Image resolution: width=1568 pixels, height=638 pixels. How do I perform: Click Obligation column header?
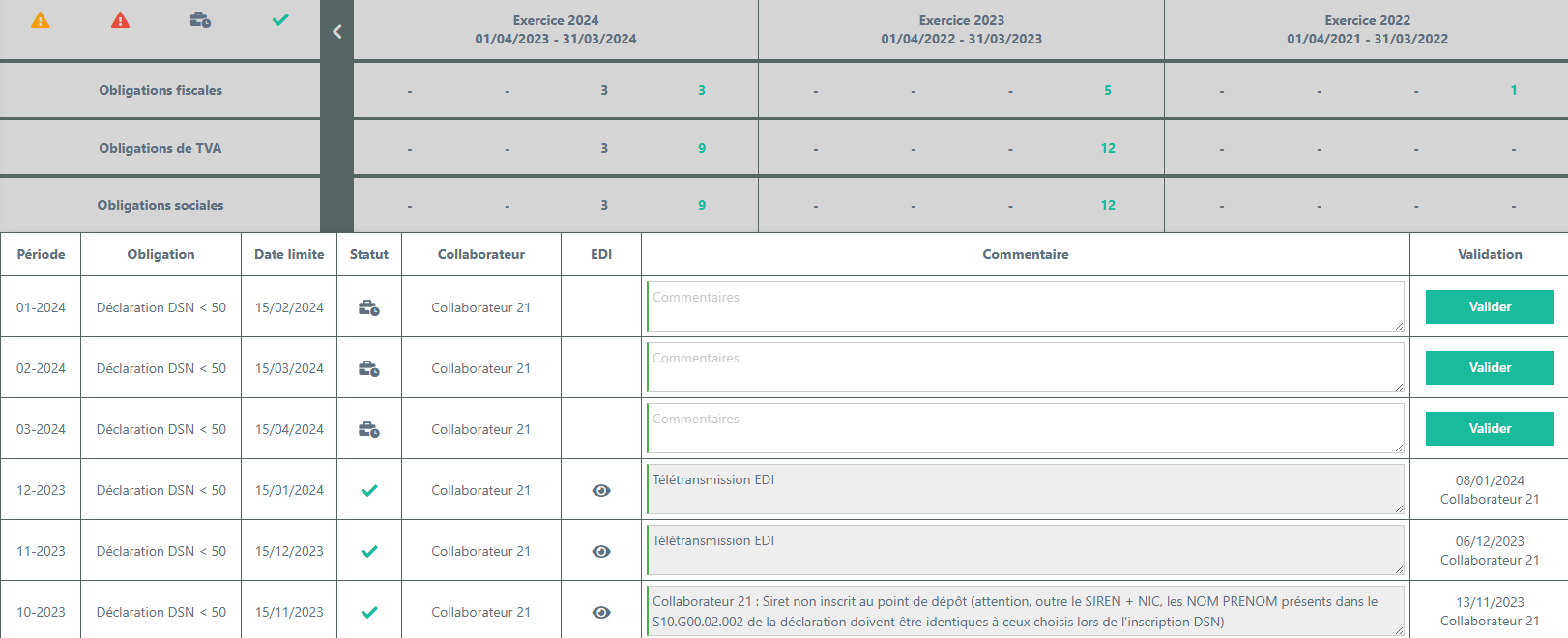[x=160, y=254]
